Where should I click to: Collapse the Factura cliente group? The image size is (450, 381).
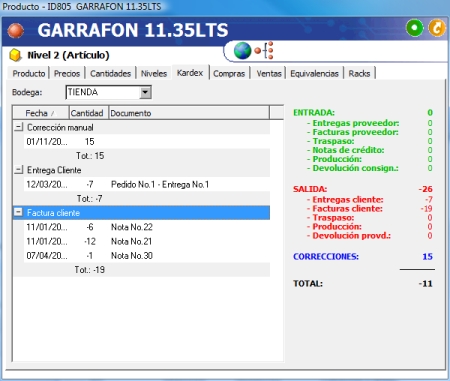(19, 212)
